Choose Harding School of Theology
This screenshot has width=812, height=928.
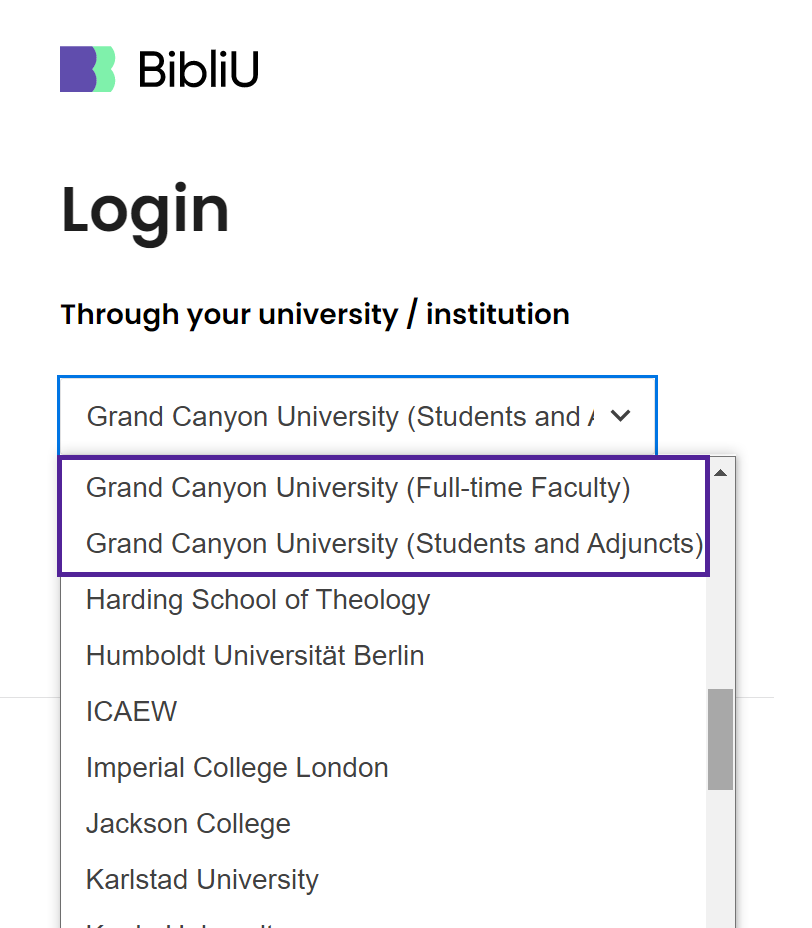pos(384,600)
